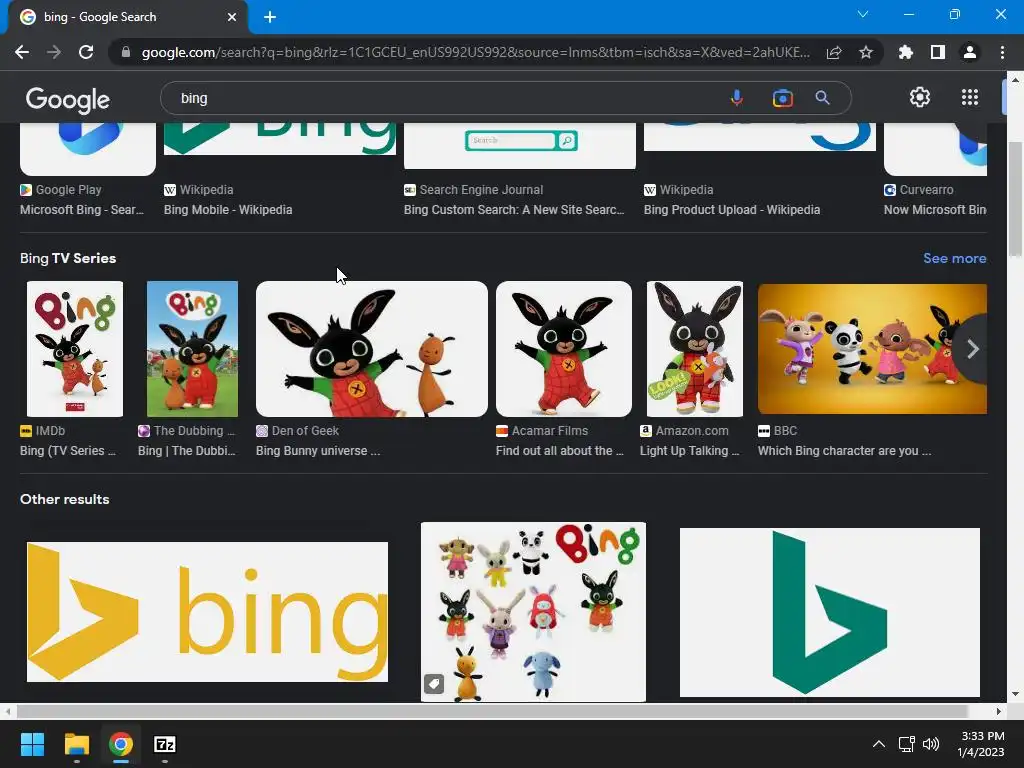
Task: Advance Bing TV Series carousel with right arrow
Action: (x=972, y=349)
